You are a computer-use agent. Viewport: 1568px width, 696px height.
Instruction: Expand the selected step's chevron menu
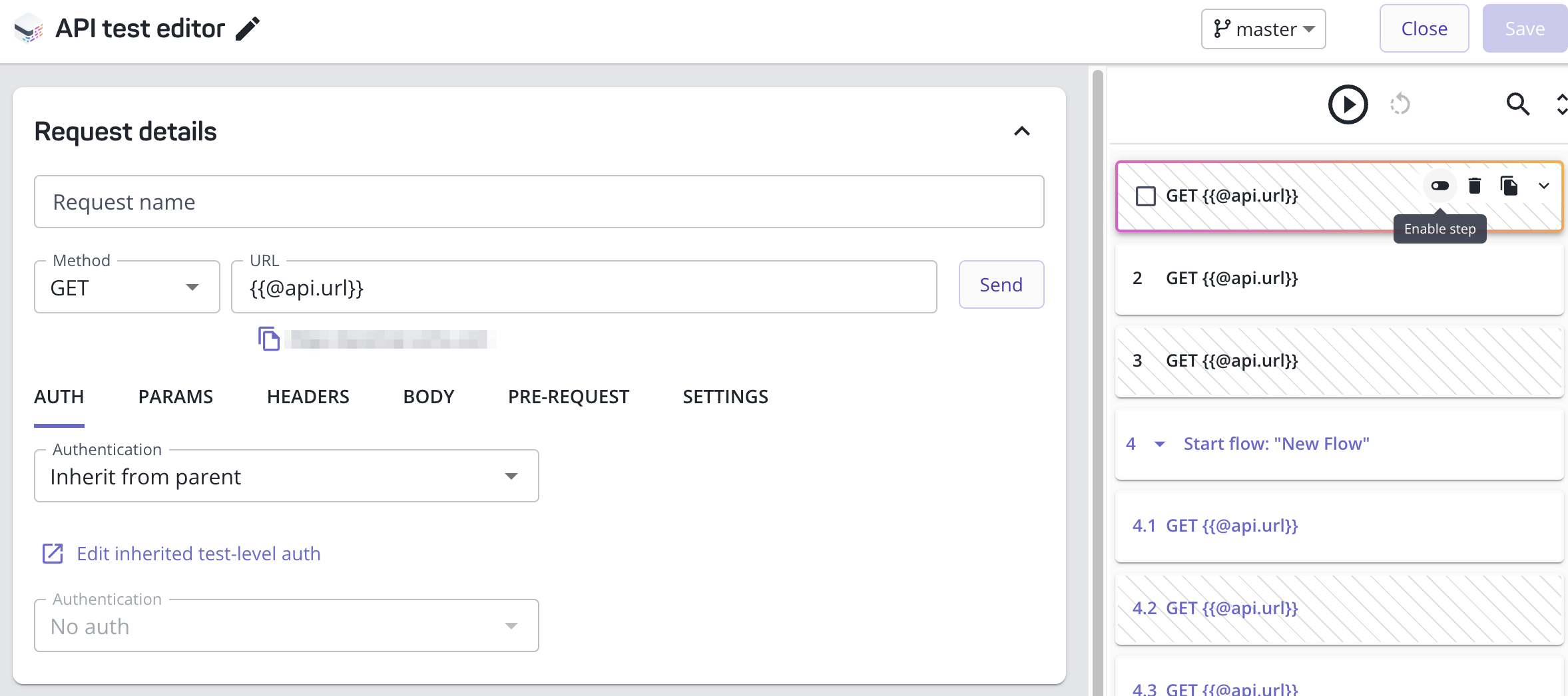click(1544, 186)
